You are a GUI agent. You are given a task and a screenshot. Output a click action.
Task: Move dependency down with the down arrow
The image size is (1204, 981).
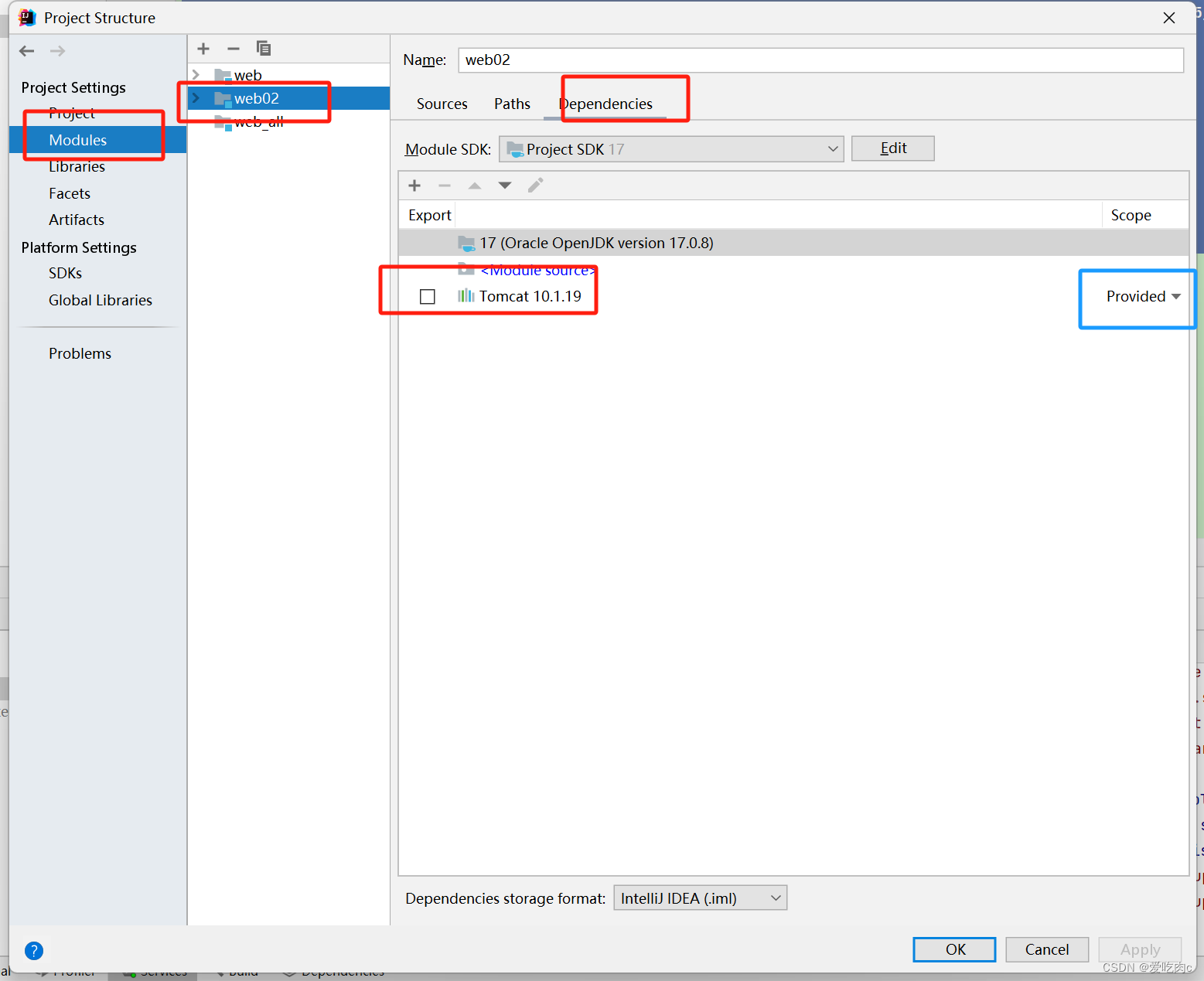(x=505, y=186)
